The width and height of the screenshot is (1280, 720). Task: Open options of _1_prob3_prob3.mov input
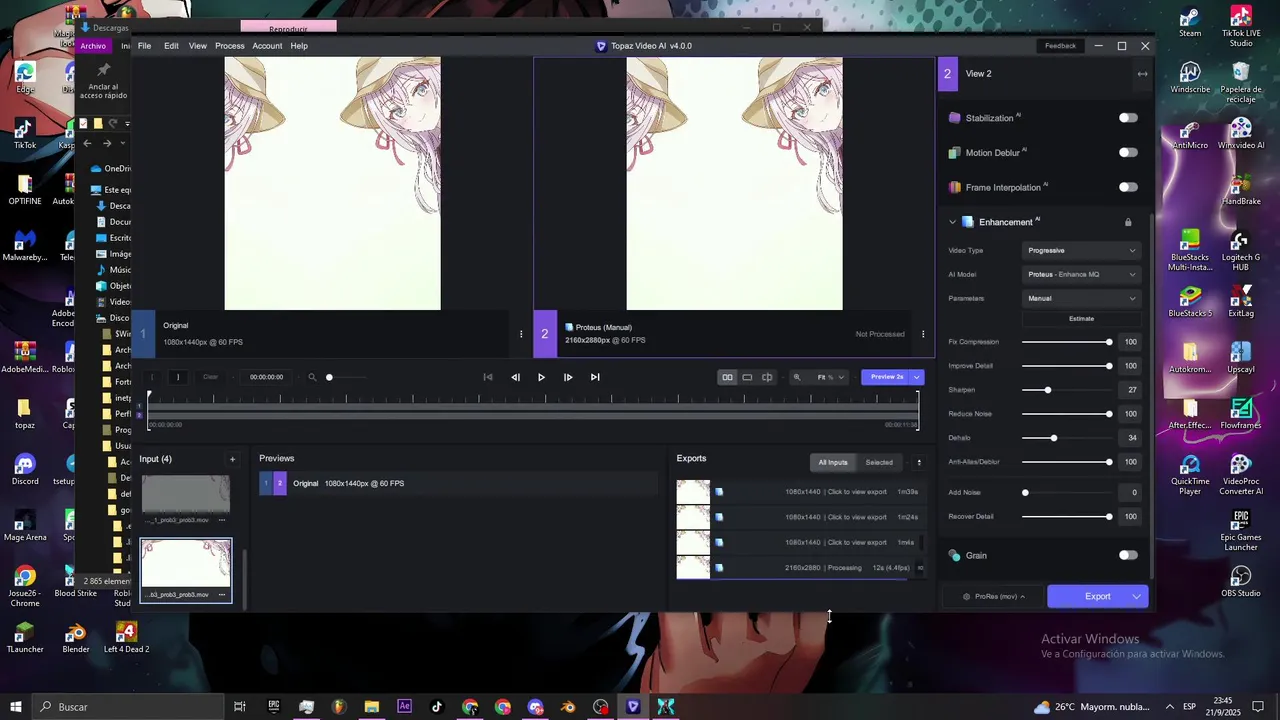[222, 520]
